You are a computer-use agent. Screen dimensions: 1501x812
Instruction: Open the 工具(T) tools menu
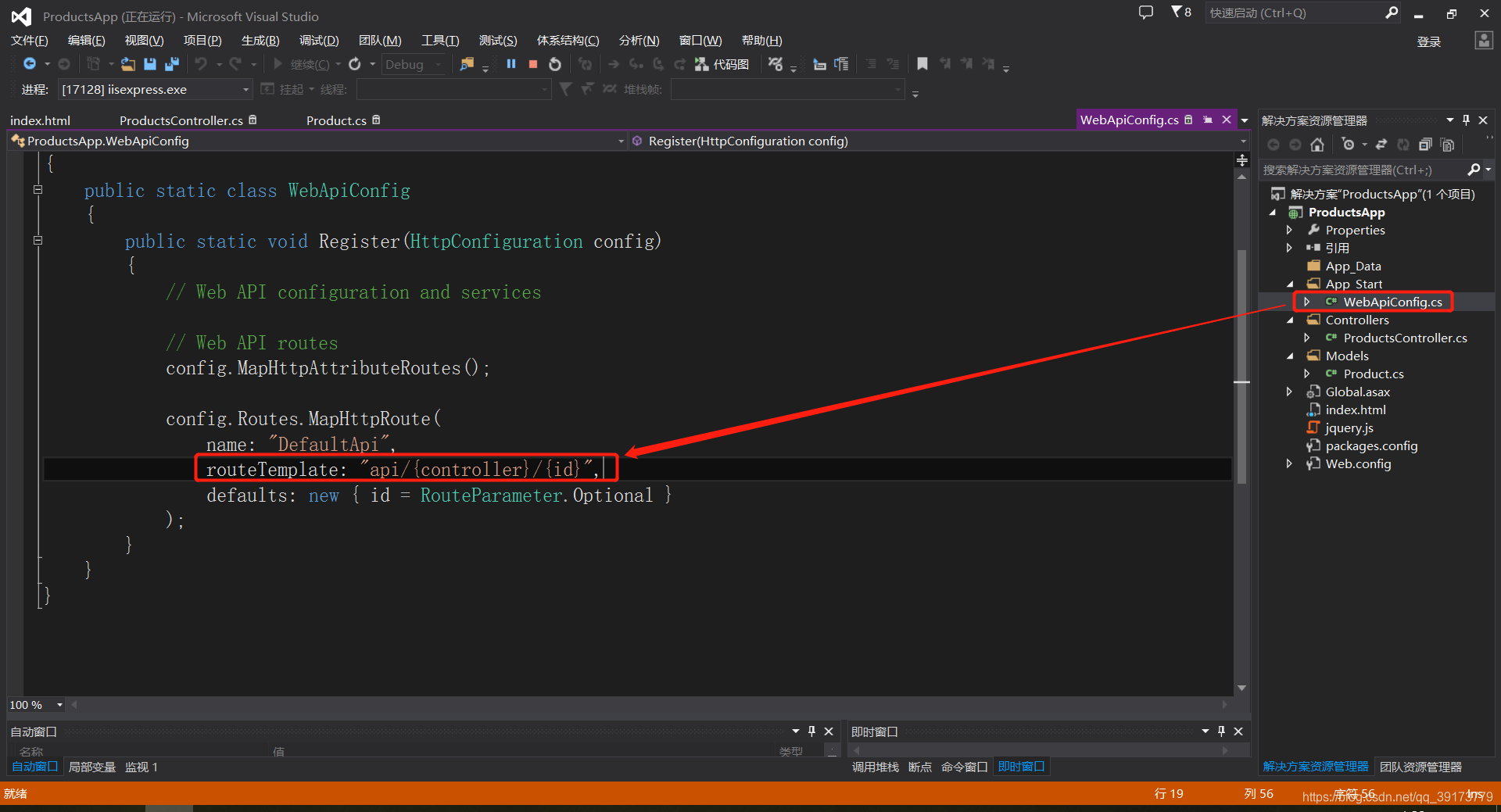(439, 40)
